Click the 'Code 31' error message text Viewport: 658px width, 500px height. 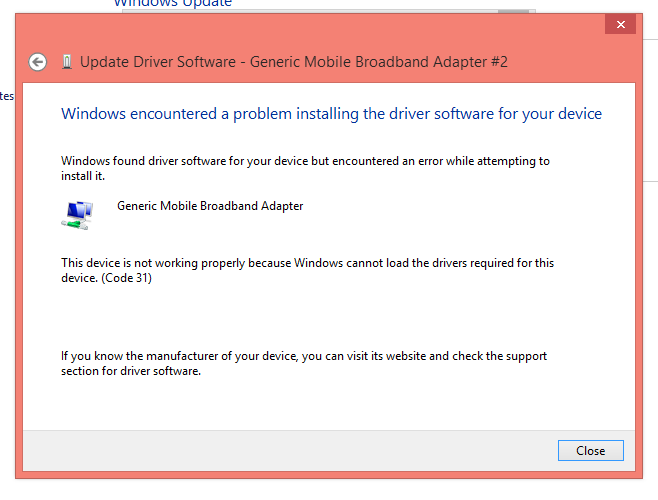(x=308, y=270)
